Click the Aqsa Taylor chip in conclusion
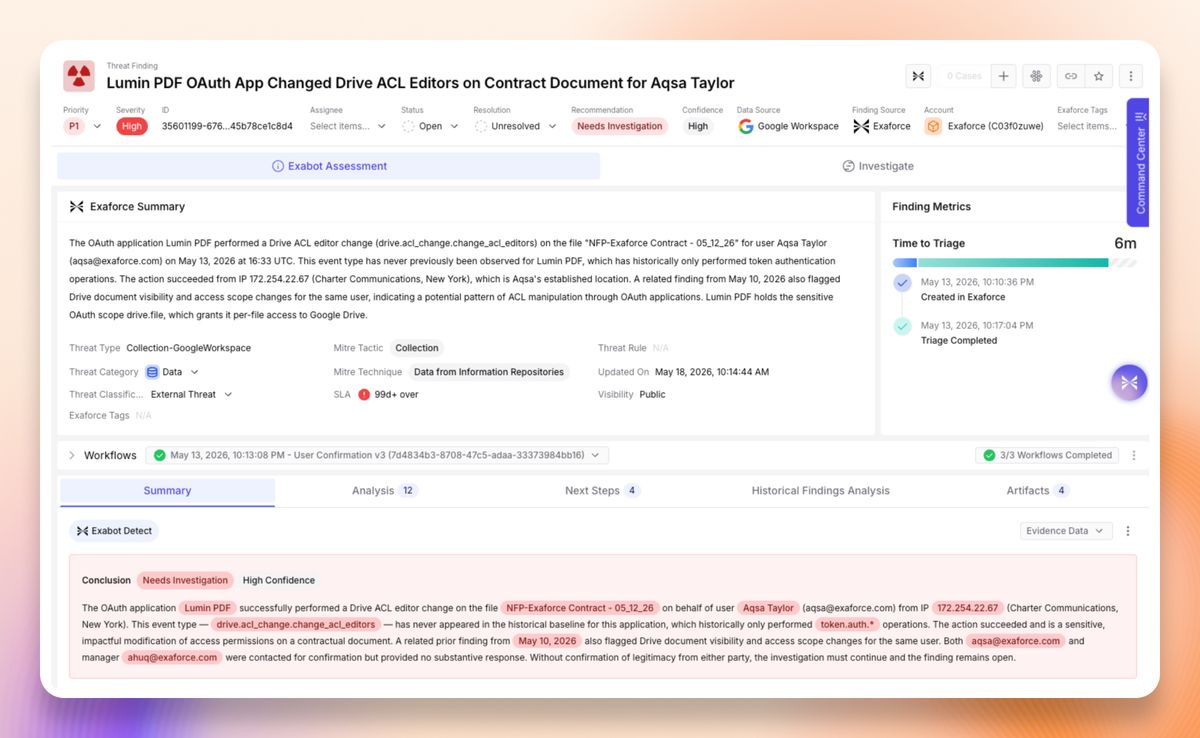 pyautogui.click(x=768, y=608)
